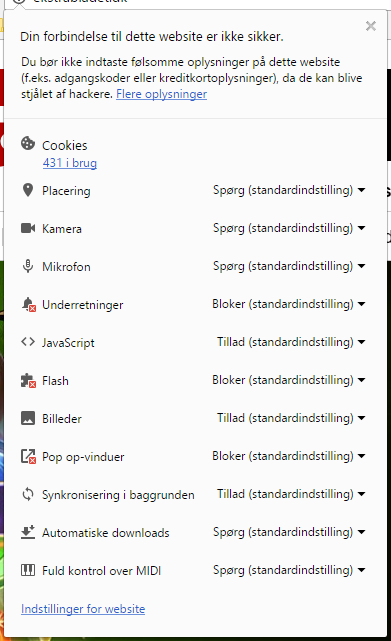Click the Flash puzzle piece icon

[28, 381]
